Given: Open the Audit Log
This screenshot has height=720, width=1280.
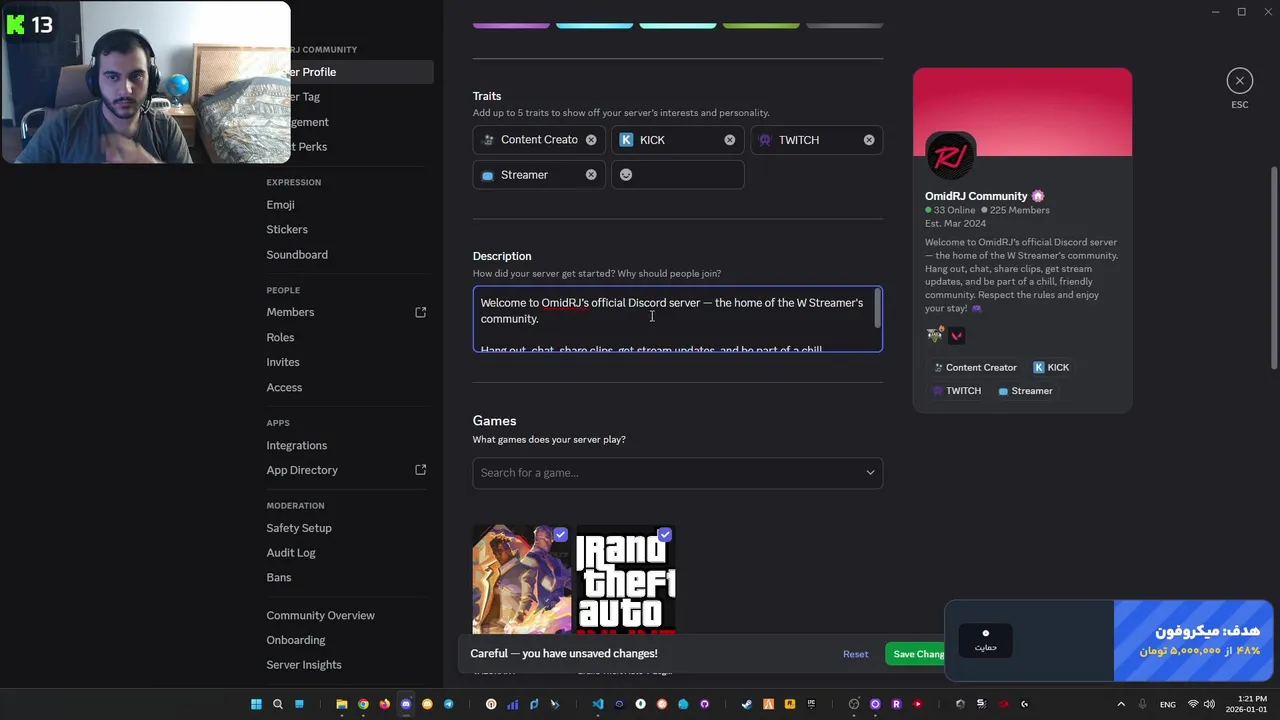Looking at the screenshot, I should 291,553.
